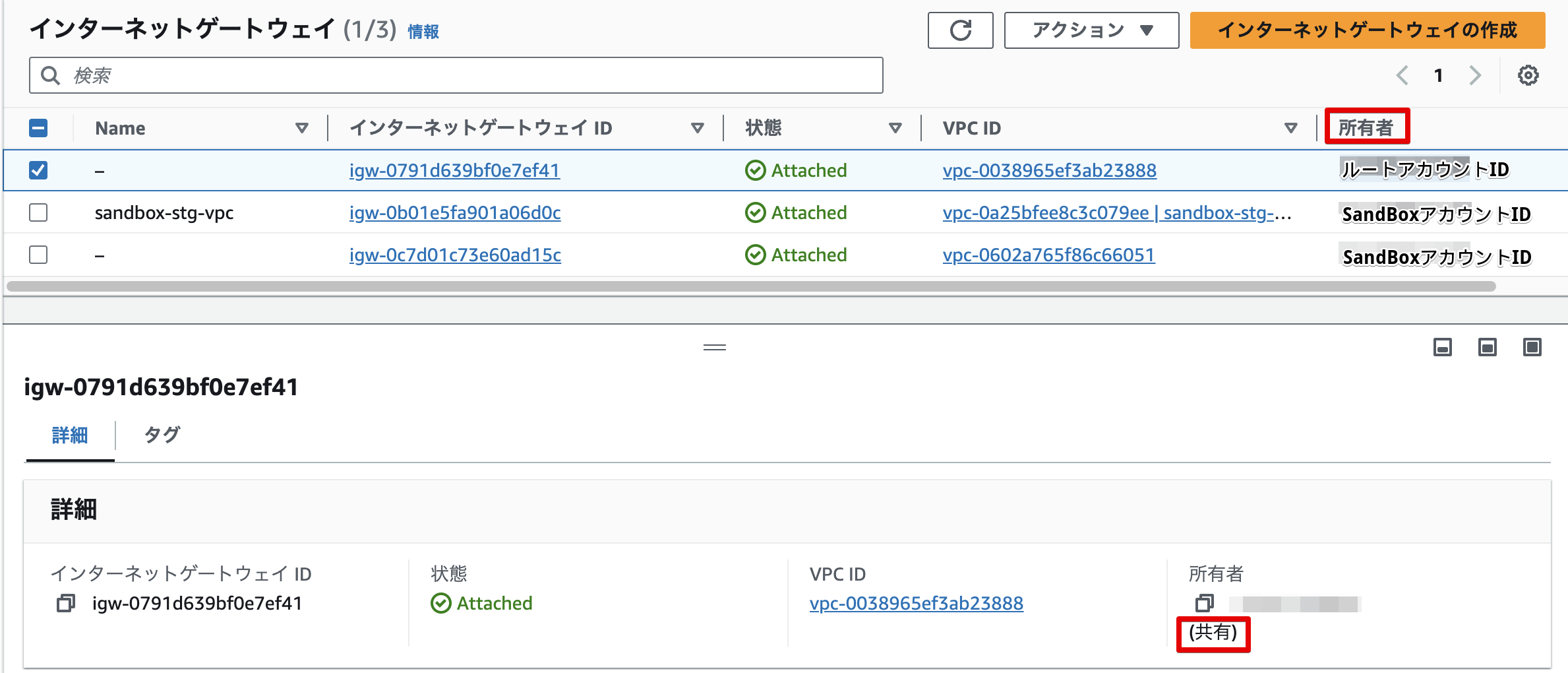Copy the igw-0791d639bf0e7ef41 ID via copy icon

(x=66, y=602)
